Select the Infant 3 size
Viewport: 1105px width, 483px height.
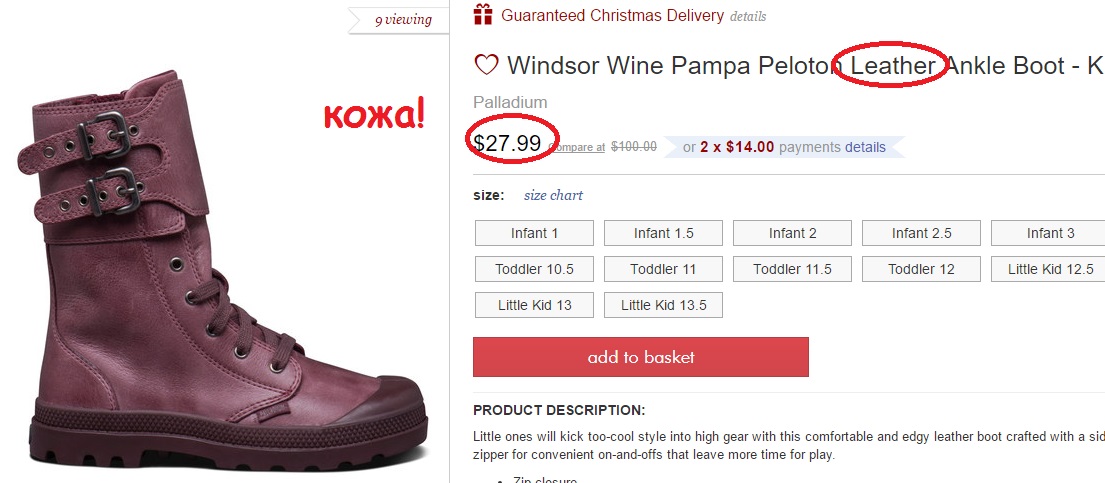click(1049, 233)
